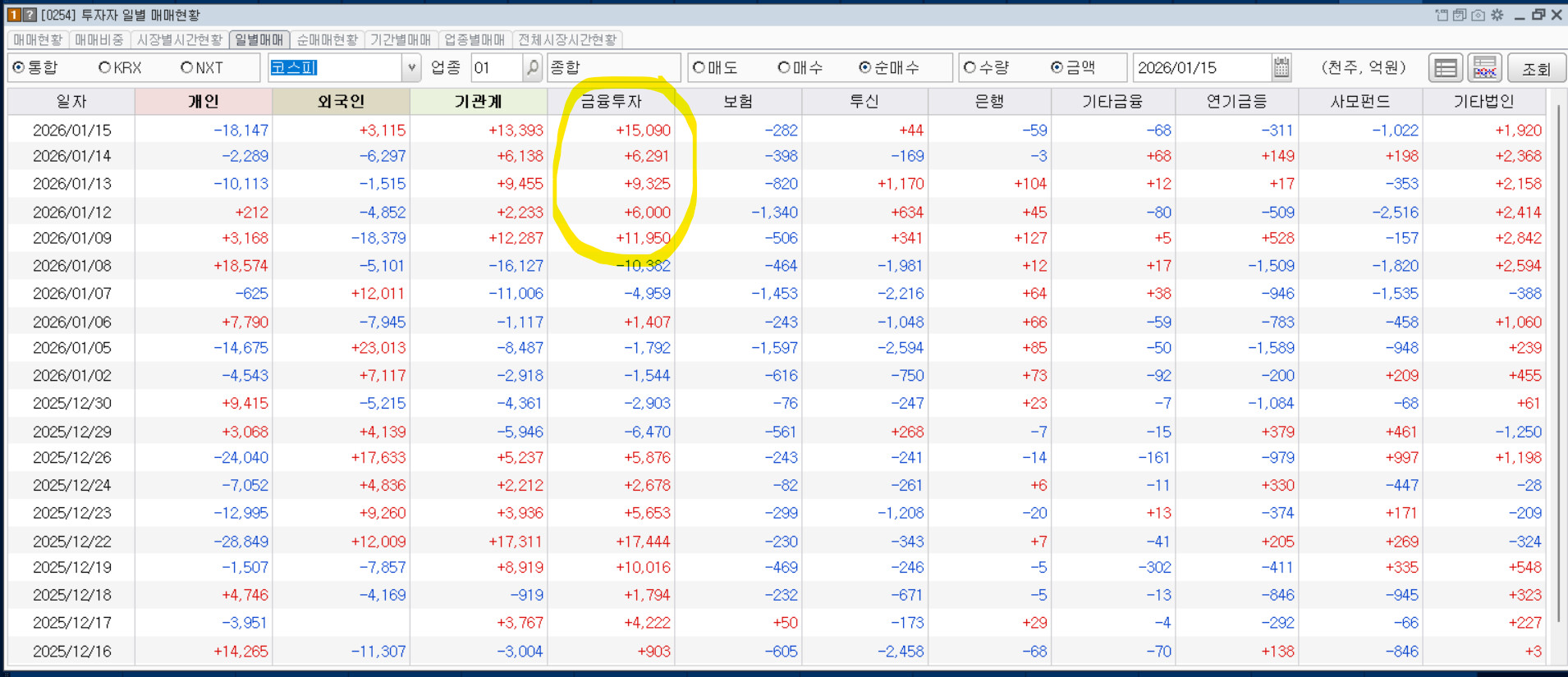
Task: Click the 종합 industry name field
Action: [x=614, y=67]
